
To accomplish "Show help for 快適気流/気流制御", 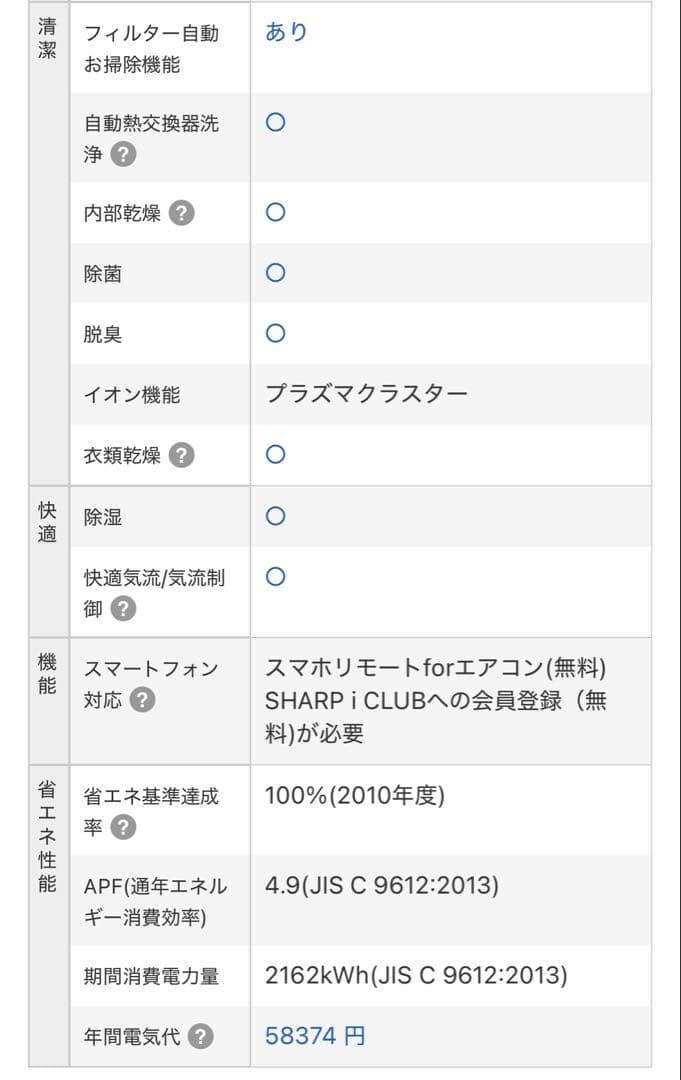I will (123, 608).
